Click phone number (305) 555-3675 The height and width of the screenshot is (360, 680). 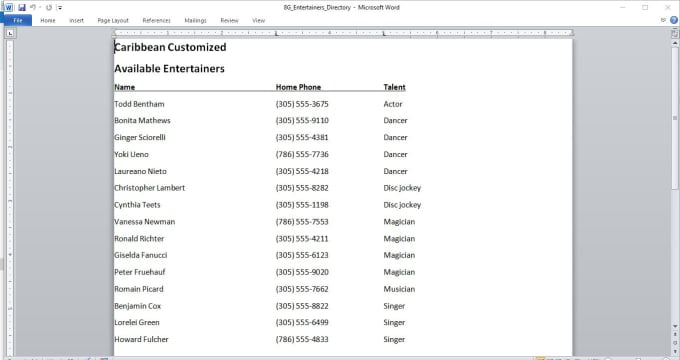click(302, 104)
